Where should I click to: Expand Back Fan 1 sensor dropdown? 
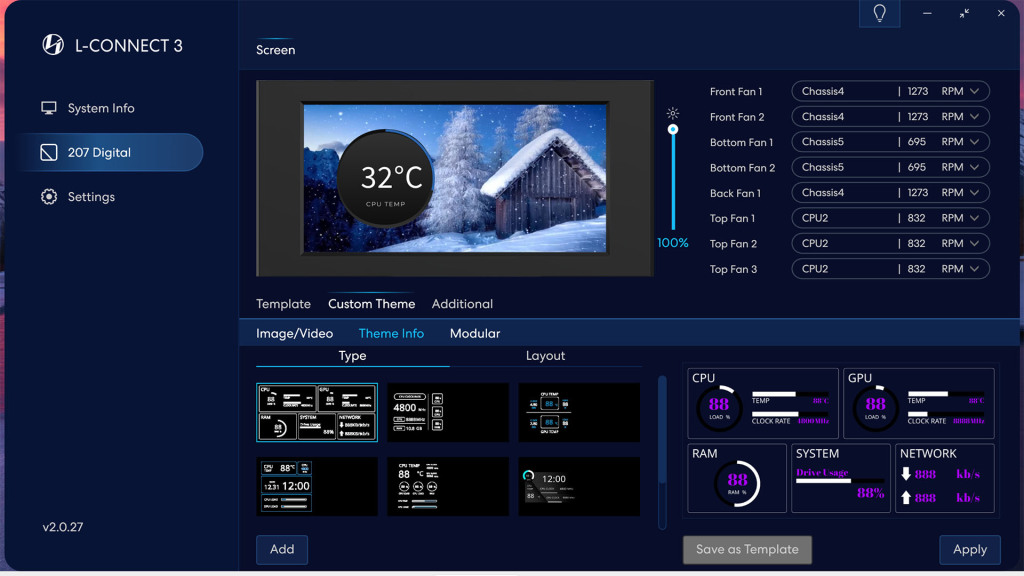890,193
